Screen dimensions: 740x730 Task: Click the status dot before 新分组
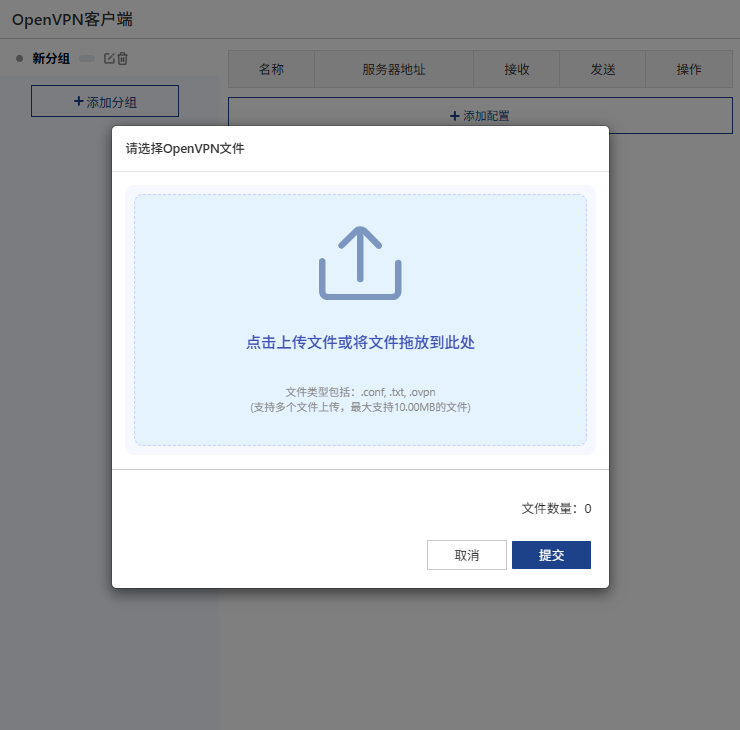19,59
